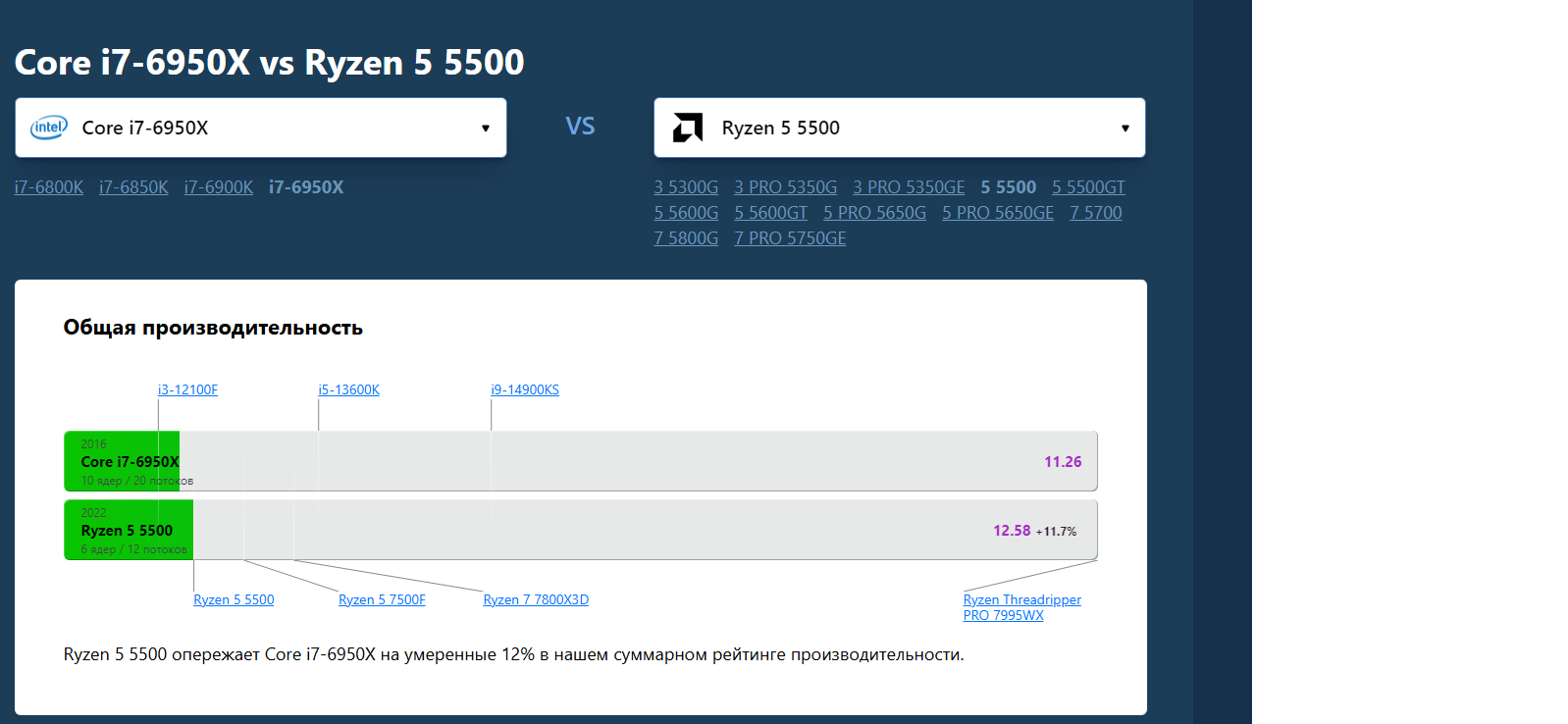Click the 6 ядер / 12 потоков spec text
Screen dimensions: 1568x724
133,549
